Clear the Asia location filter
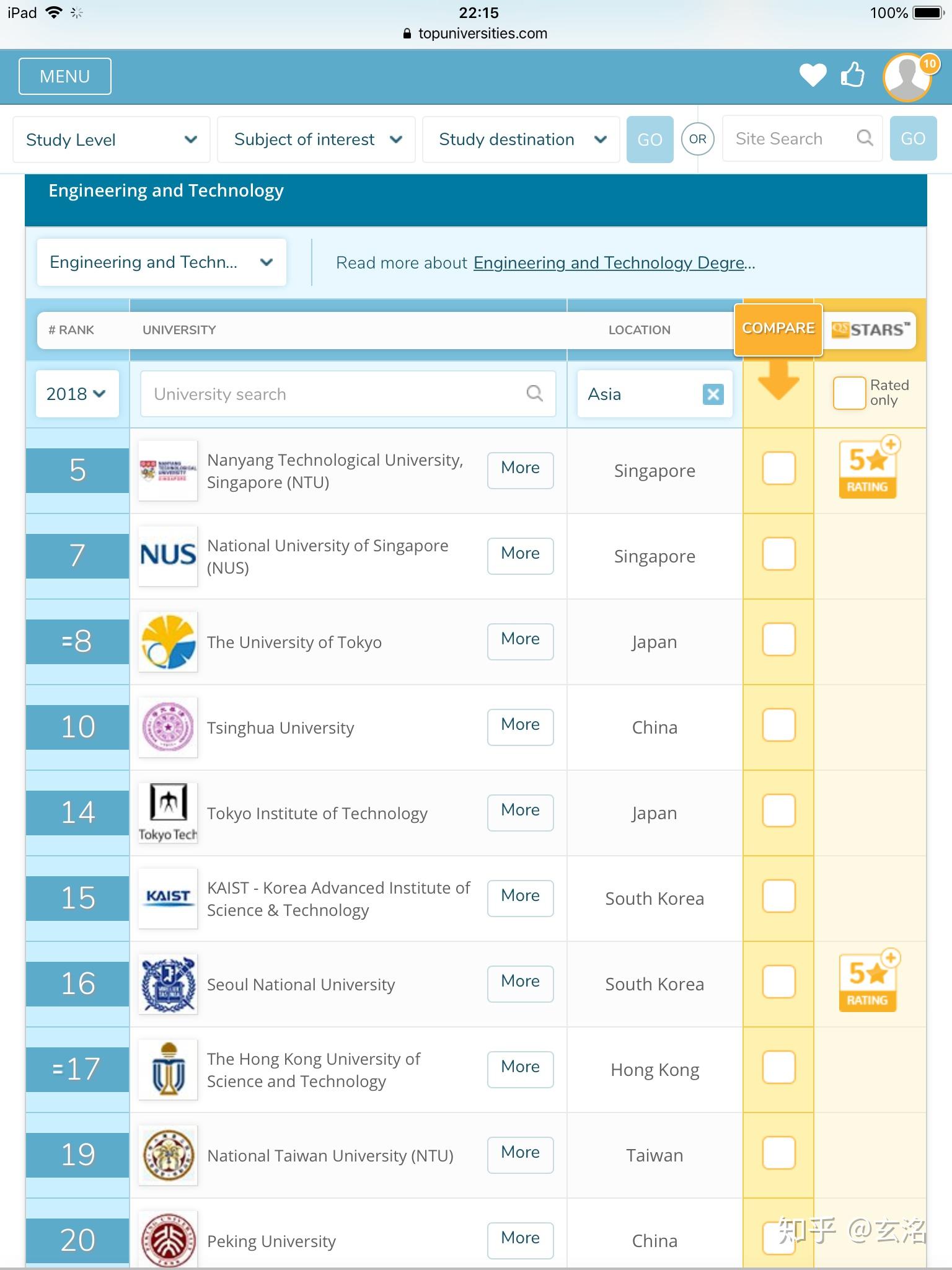 [713, 394]
